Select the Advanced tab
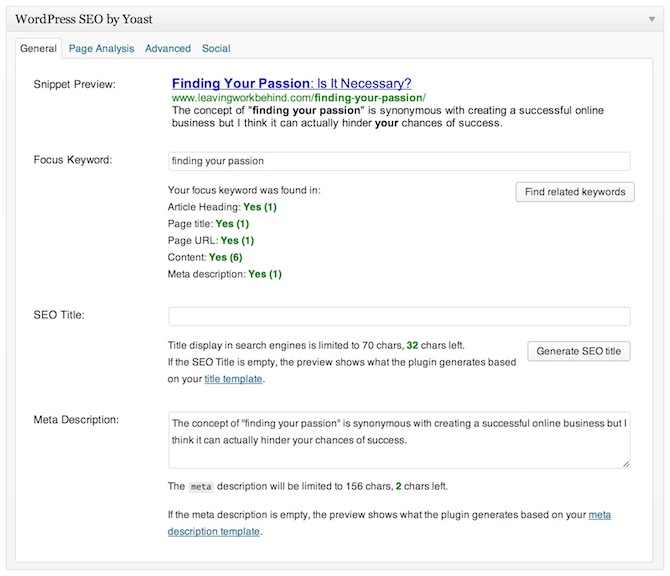 (167, 48)
